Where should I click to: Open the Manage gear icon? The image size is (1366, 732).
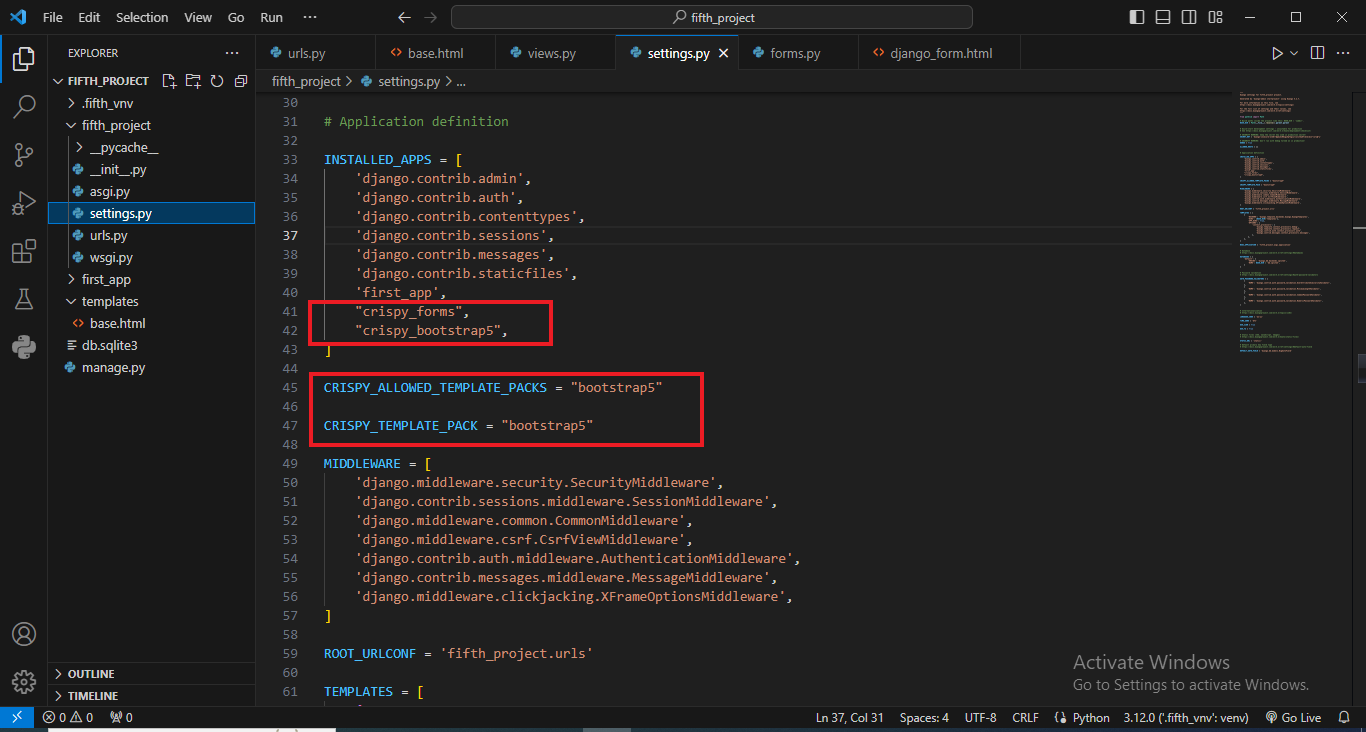[x=24, y=682]
